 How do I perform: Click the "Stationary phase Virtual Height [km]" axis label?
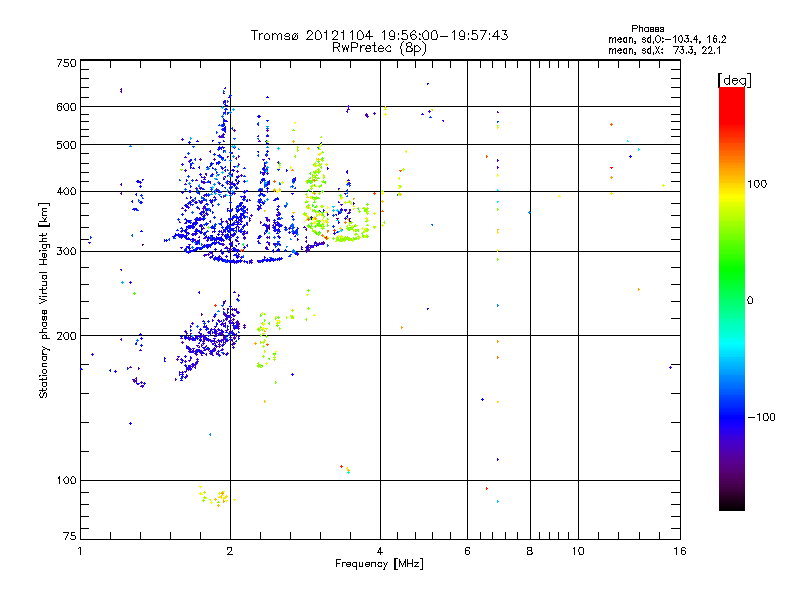coord(44,300)
